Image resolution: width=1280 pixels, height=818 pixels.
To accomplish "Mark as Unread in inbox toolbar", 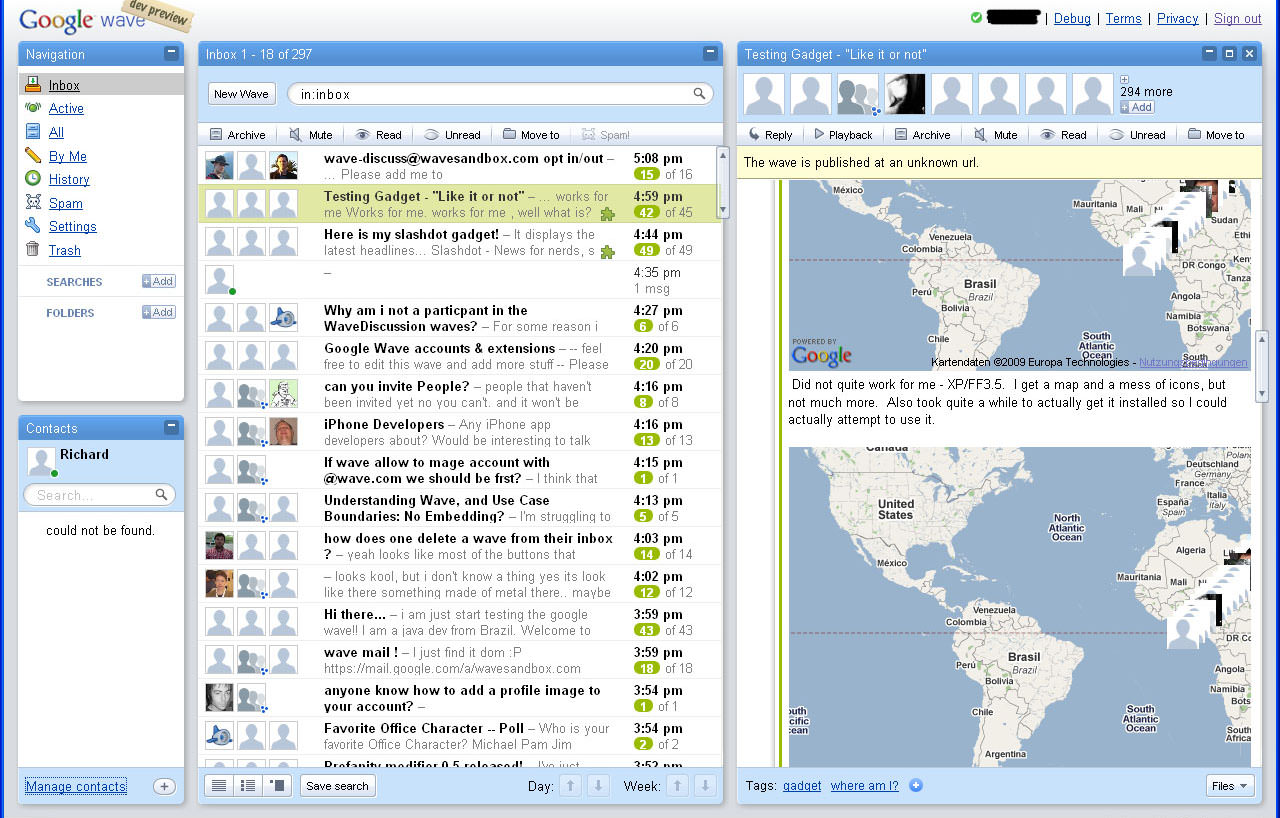I will [x=452, y=135].
